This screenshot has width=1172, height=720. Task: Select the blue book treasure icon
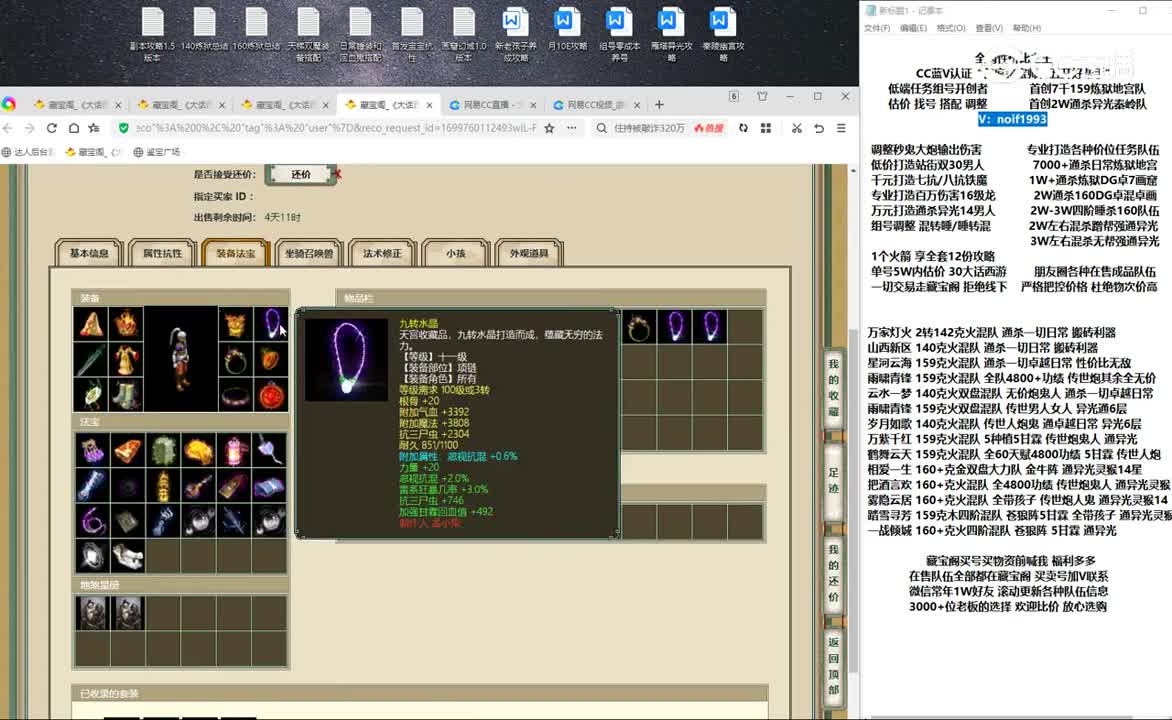[x=268, y=485]
